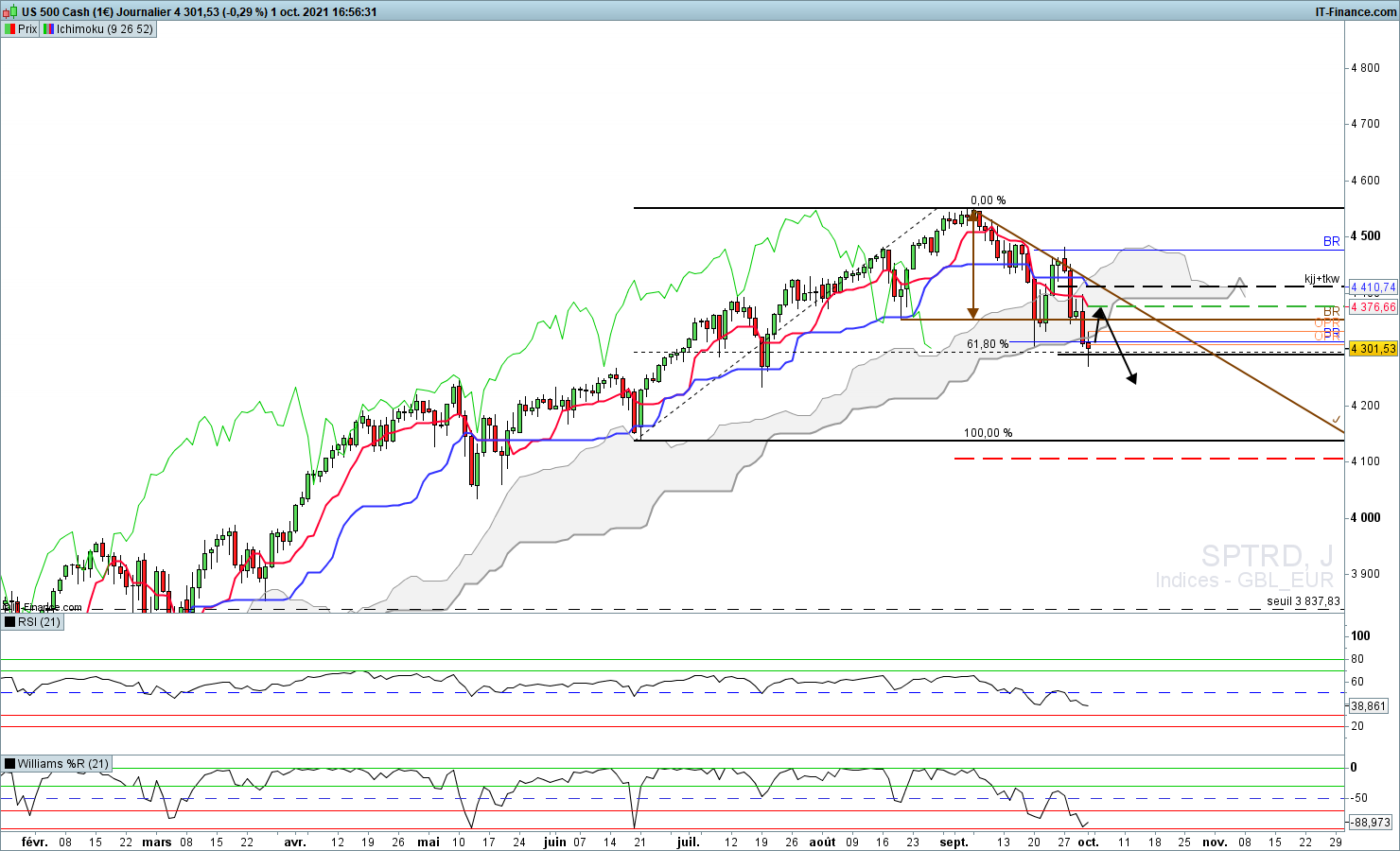Click the red 4 376,66 price tag

1373,307
